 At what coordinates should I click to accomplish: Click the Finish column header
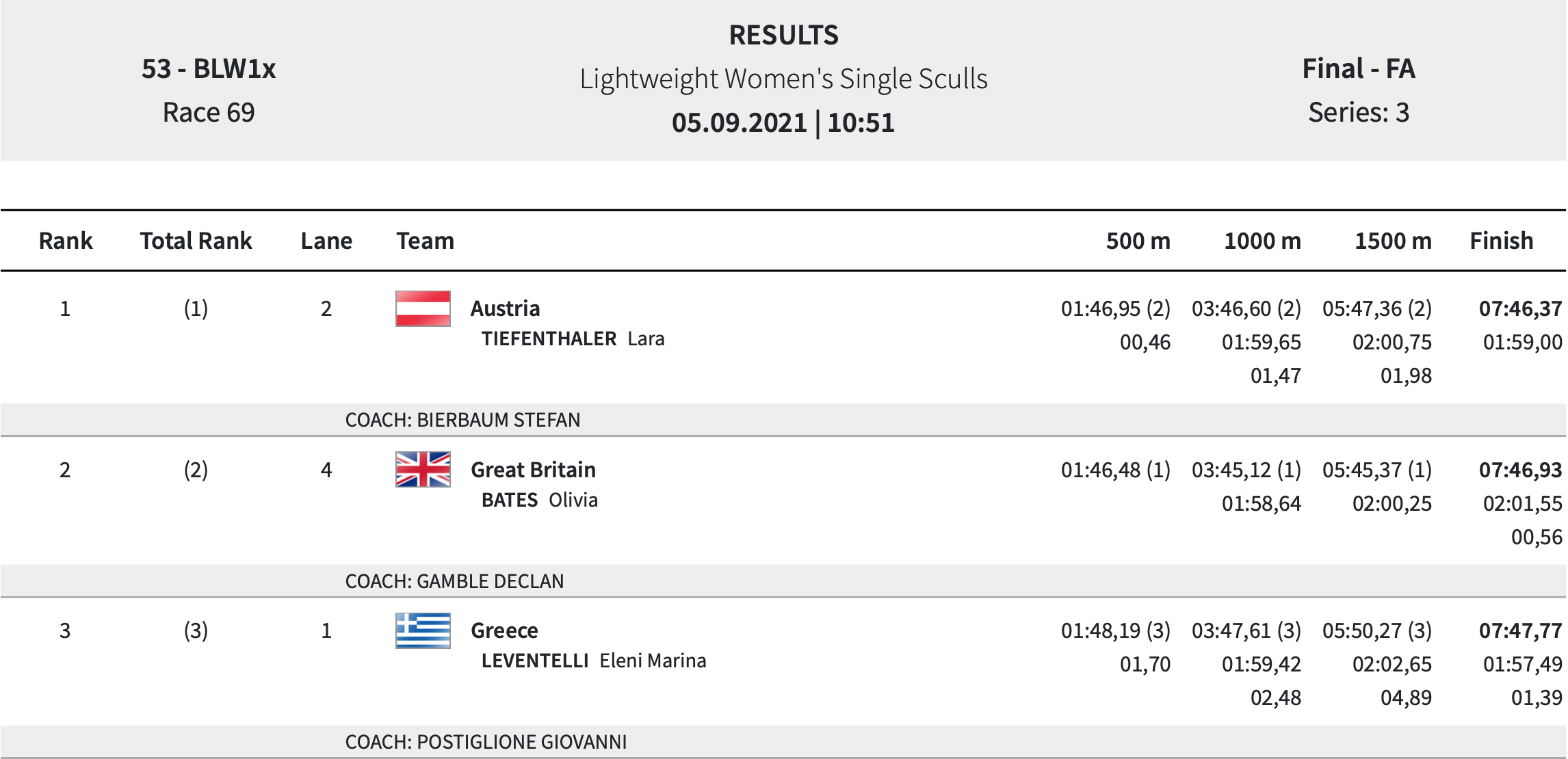click(x=1502, y=241)
